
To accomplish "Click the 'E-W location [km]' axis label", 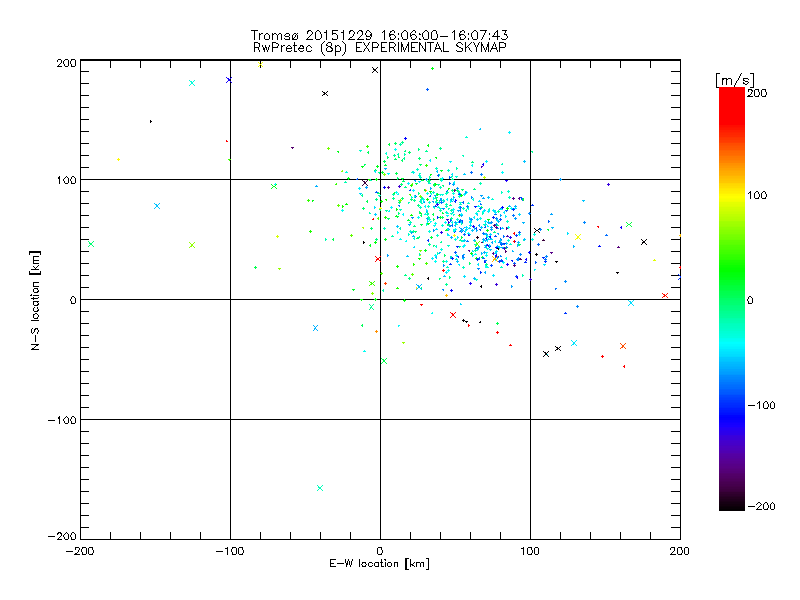I will coord(379,564).
